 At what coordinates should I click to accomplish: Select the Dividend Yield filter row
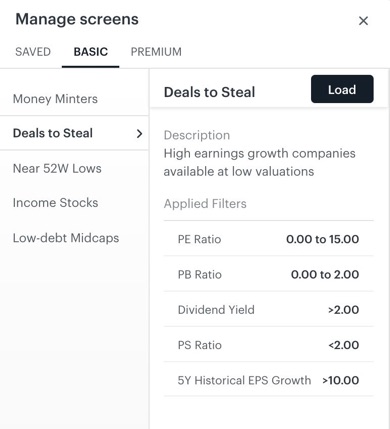pyautogui.click(x=268, y=309)
